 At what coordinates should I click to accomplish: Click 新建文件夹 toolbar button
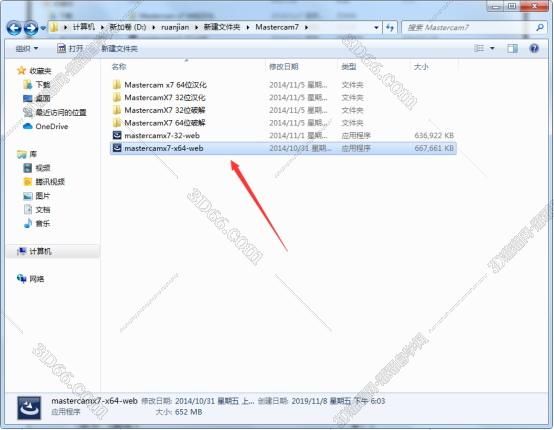tap(119, 48)
